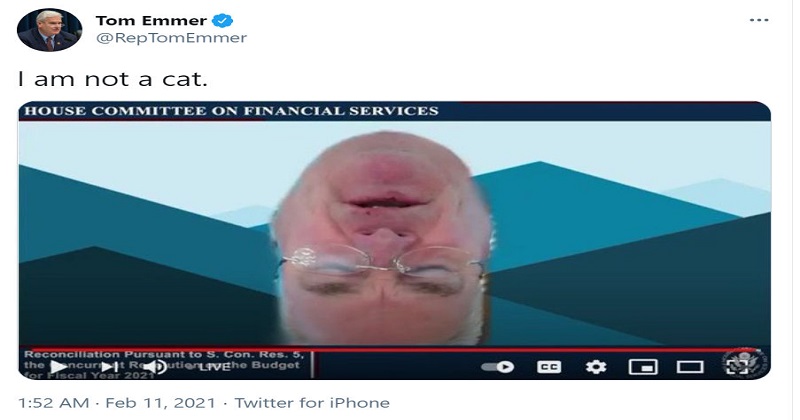Viewport: 800px width, 420px height.
Task: Click the red video progress bar
Action: pyautogui.click(x=394, y=350)
